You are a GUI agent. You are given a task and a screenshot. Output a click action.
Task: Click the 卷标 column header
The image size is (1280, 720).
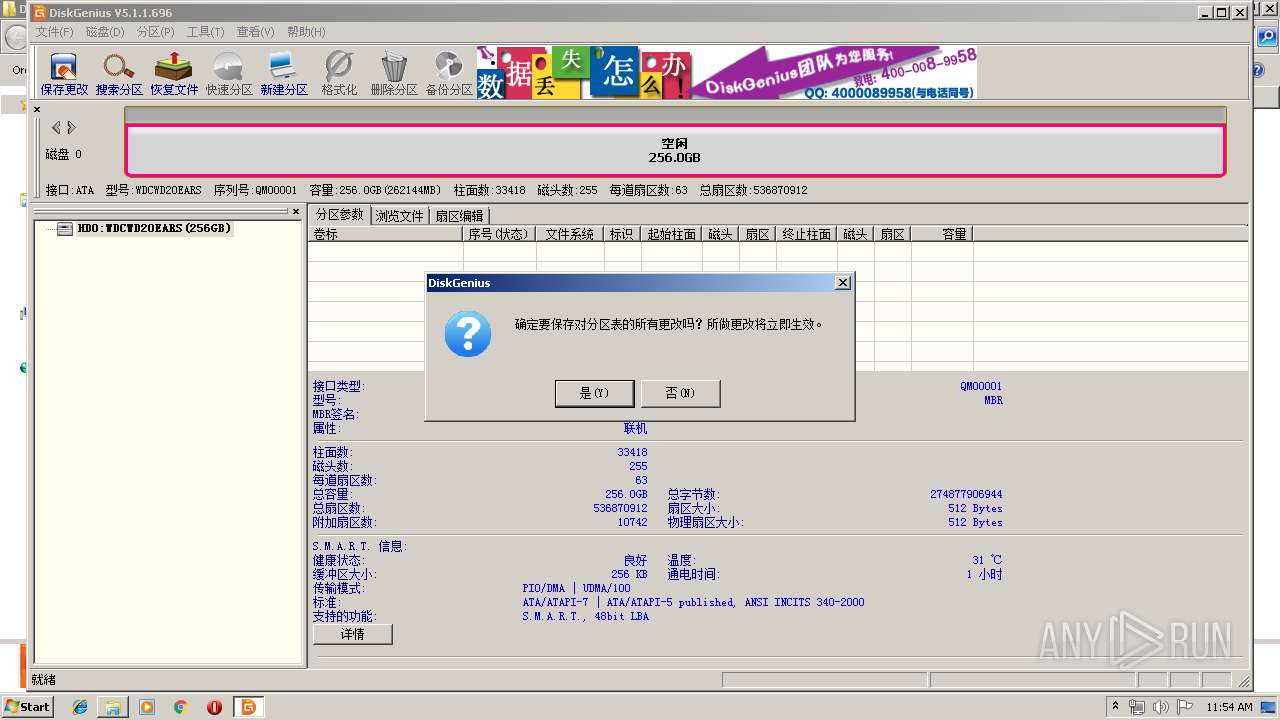point(386,234)
